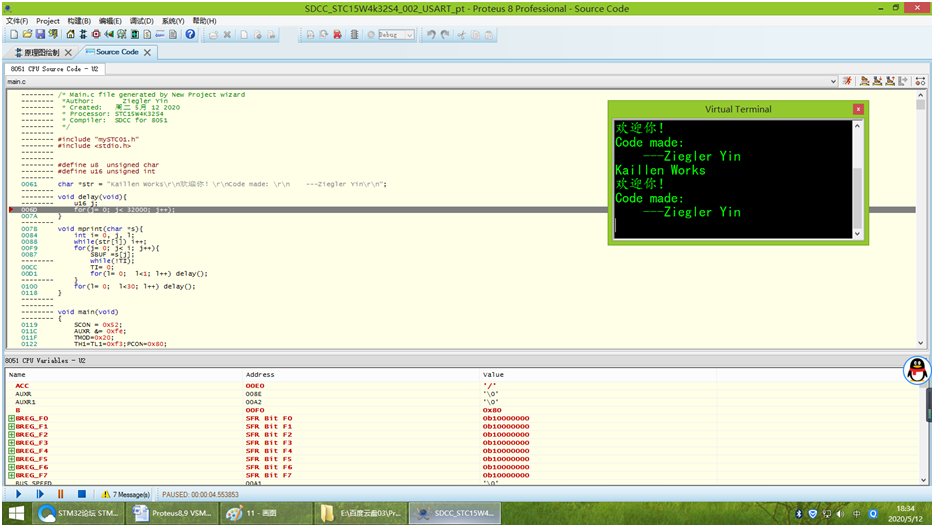Click the toggle breakpoint icon at far right

click(919, 81)
